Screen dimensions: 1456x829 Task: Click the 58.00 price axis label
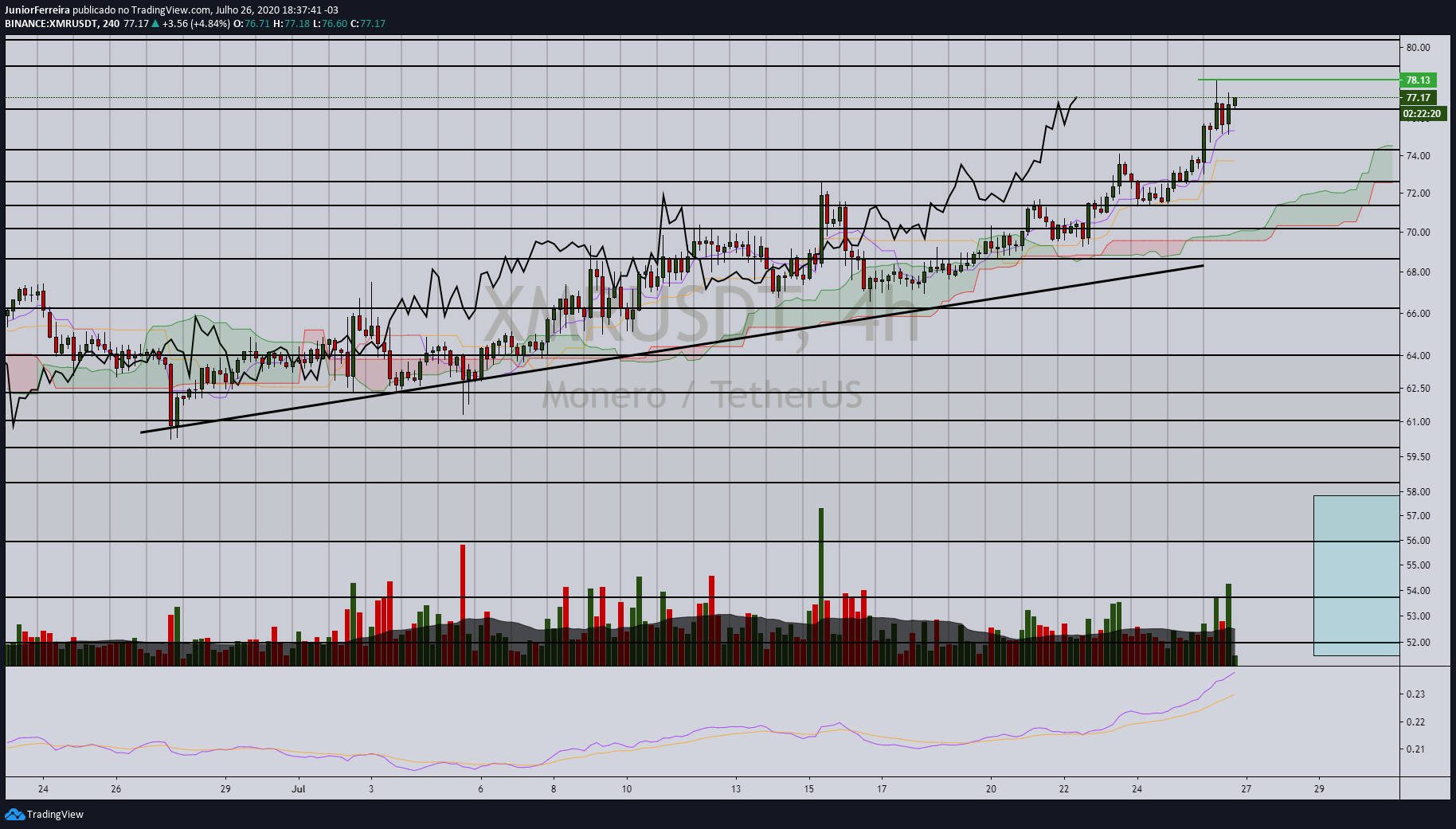(x=1418, y=491)
